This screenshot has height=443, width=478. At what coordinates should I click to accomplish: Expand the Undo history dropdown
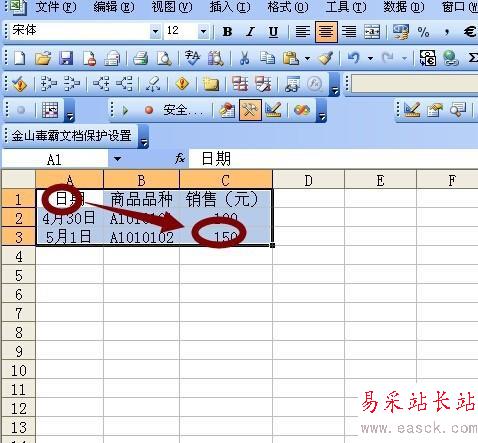(x=370, y=59)
